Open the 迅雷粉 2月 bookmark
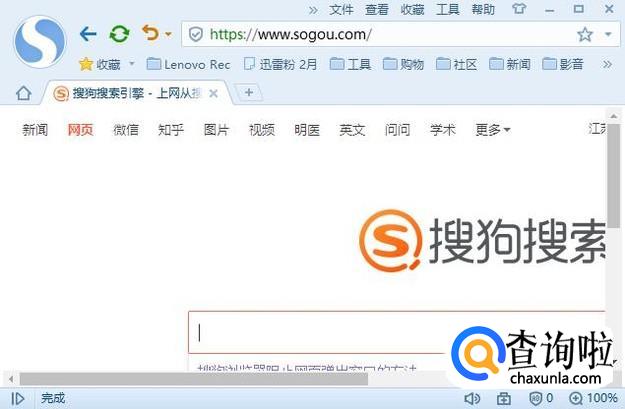This screenshot has height=409, width=625. (280, 64)
